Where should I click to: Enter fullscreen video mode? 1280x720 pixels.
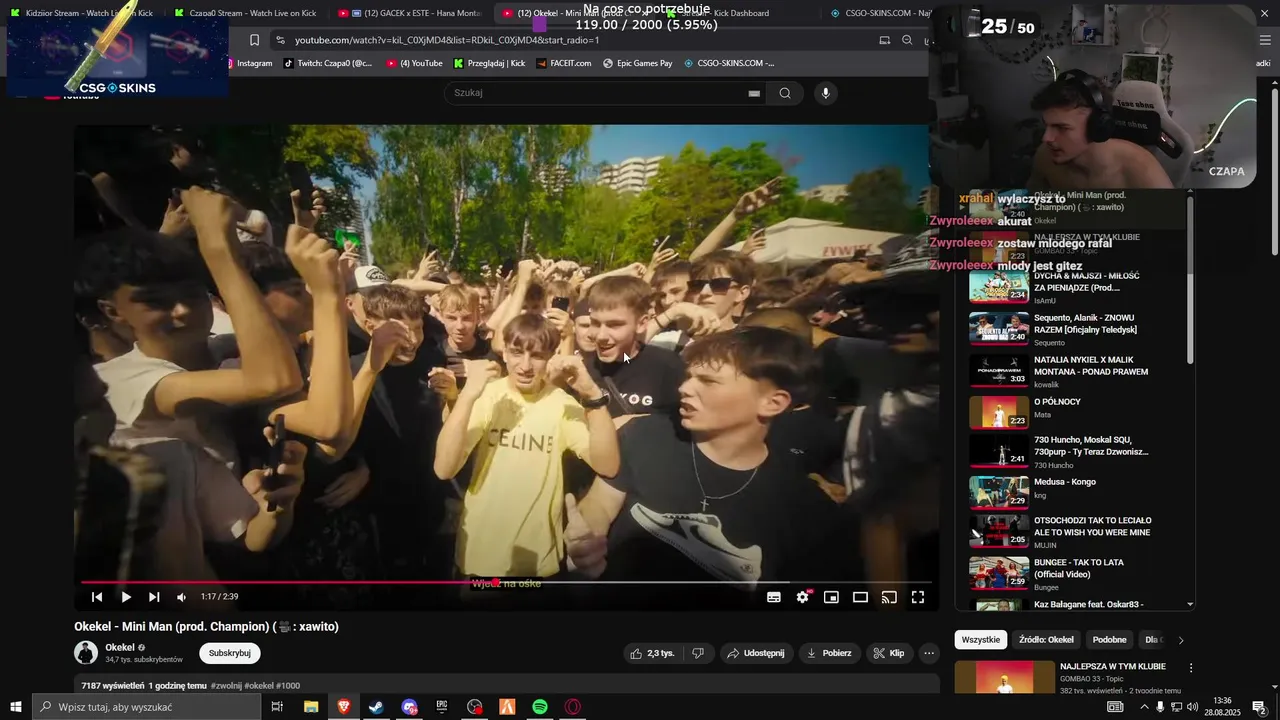[918, 597]
